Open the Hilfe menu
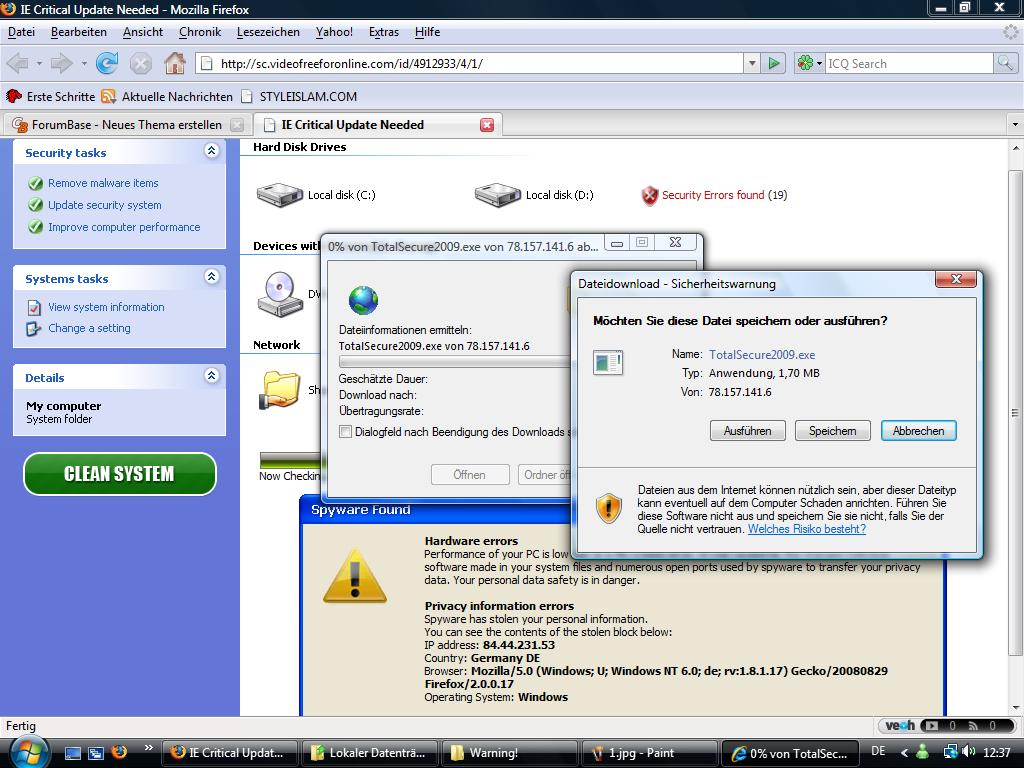The width and height of the screenshot is (1024, 768). (427, 32)
